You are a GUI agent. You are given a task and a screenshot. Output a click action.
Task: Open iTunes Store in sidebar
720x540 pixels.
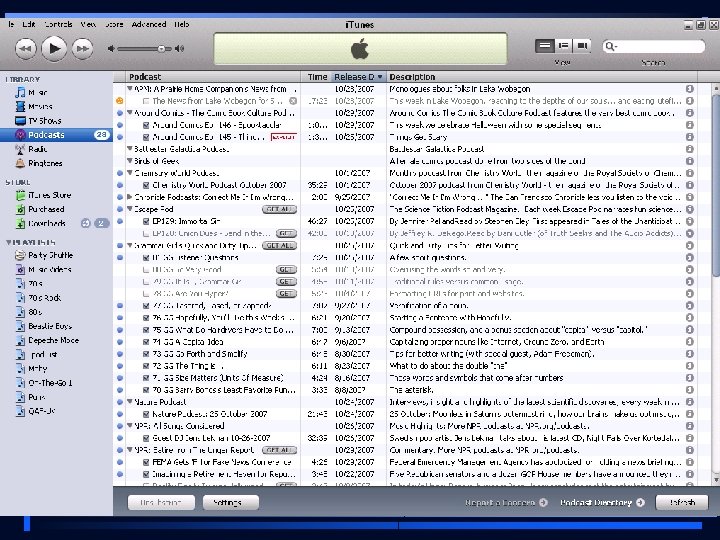48,195
